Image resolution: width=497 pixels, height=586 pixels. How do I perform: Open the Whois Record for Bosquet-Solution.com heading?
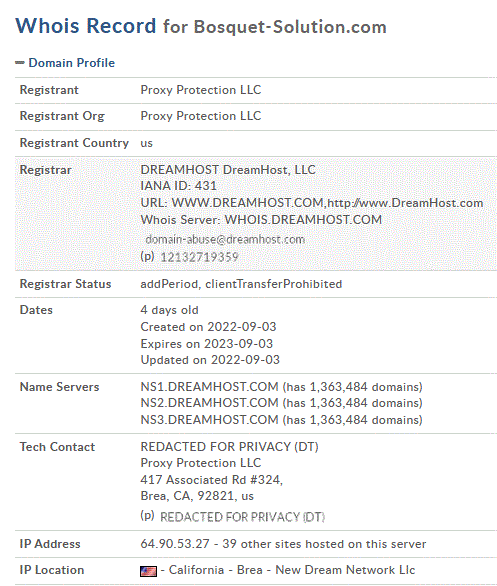(201, 26)
